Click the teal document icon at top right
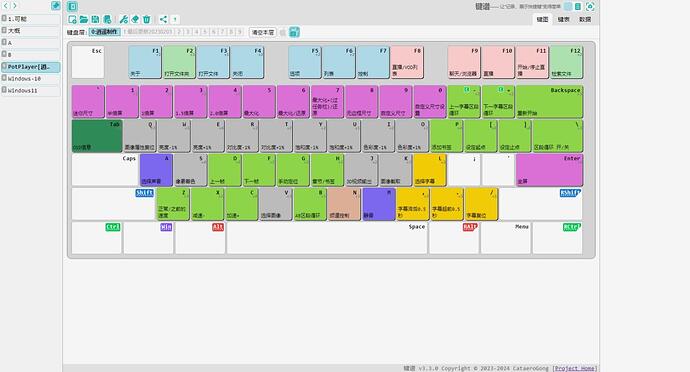Screen dimensions: 690x372 (x=578, y=6)
